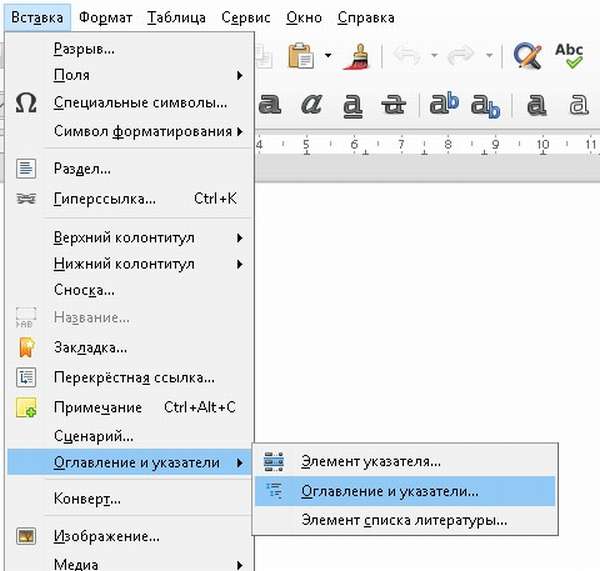
Task: Open the Сервис menu
Action: coord(246,18)
